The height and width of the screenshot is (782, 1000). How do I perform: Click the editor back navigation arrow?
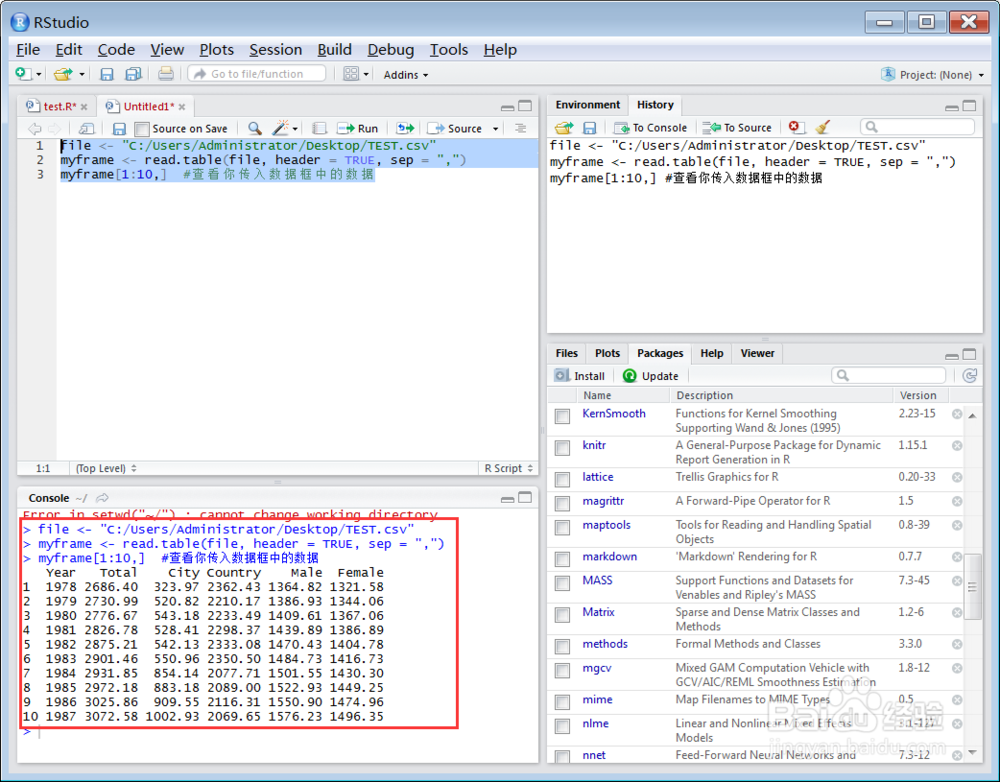click(x=35, y=128)
